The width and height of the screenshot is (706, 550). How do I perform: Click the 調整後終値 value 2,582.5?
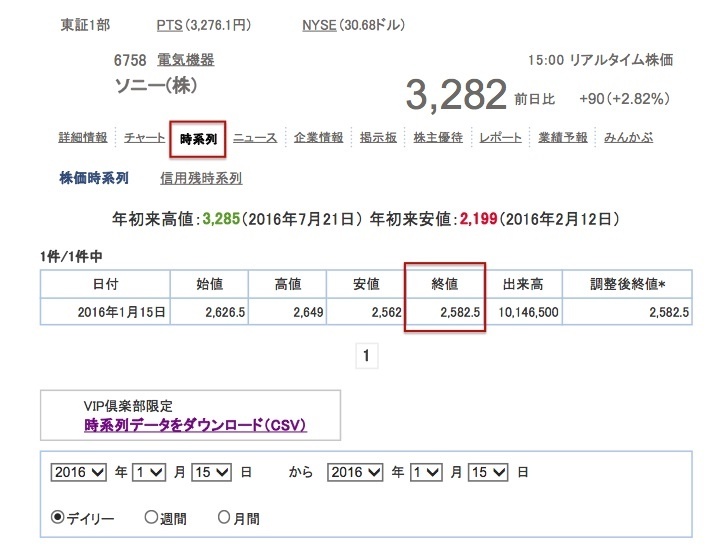coord(669,312)
